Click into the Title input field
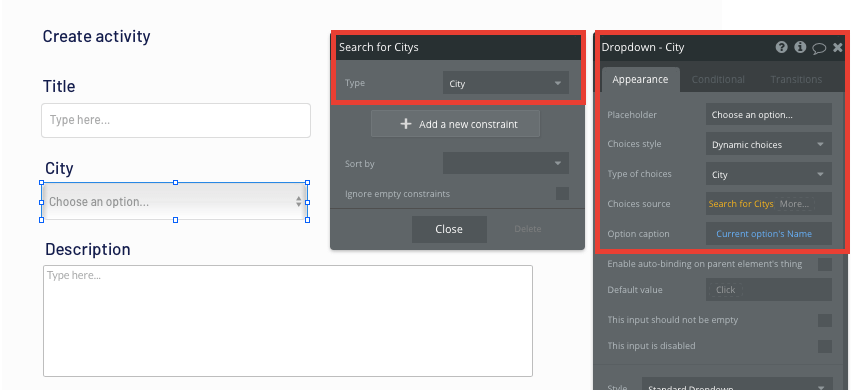 (176, 120)
